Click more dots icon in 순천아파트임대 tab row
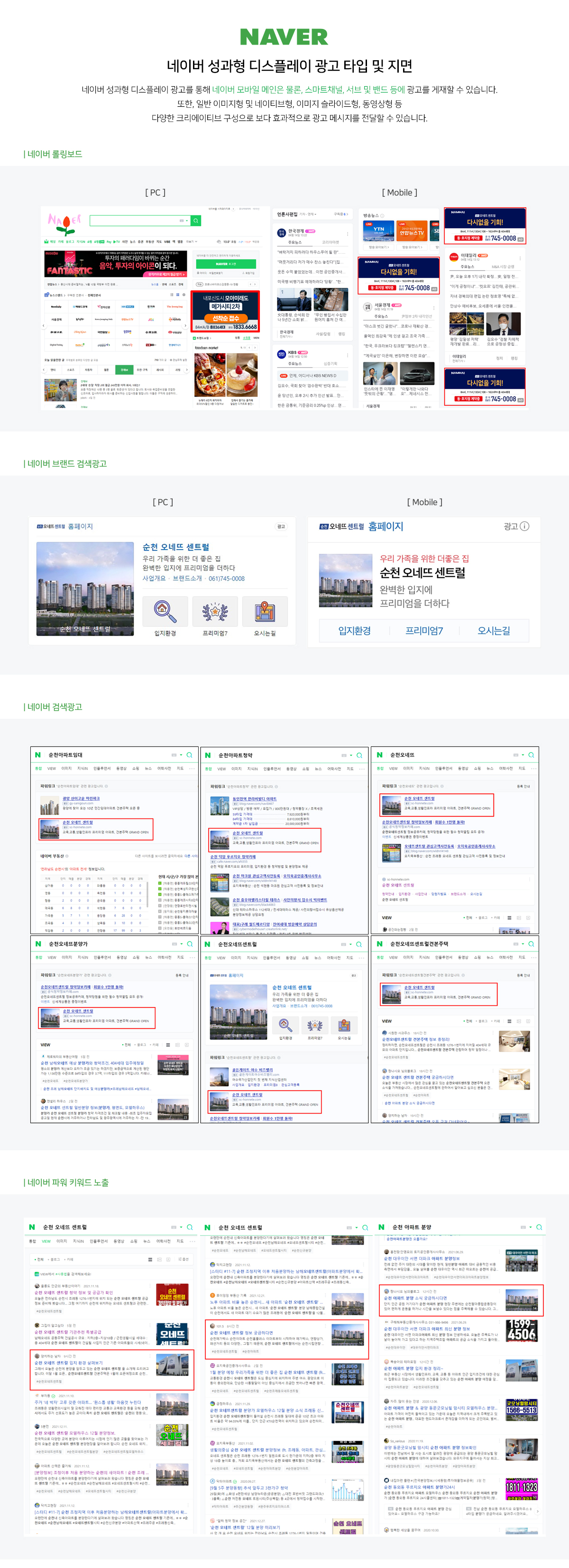 [x=193, y=768]
